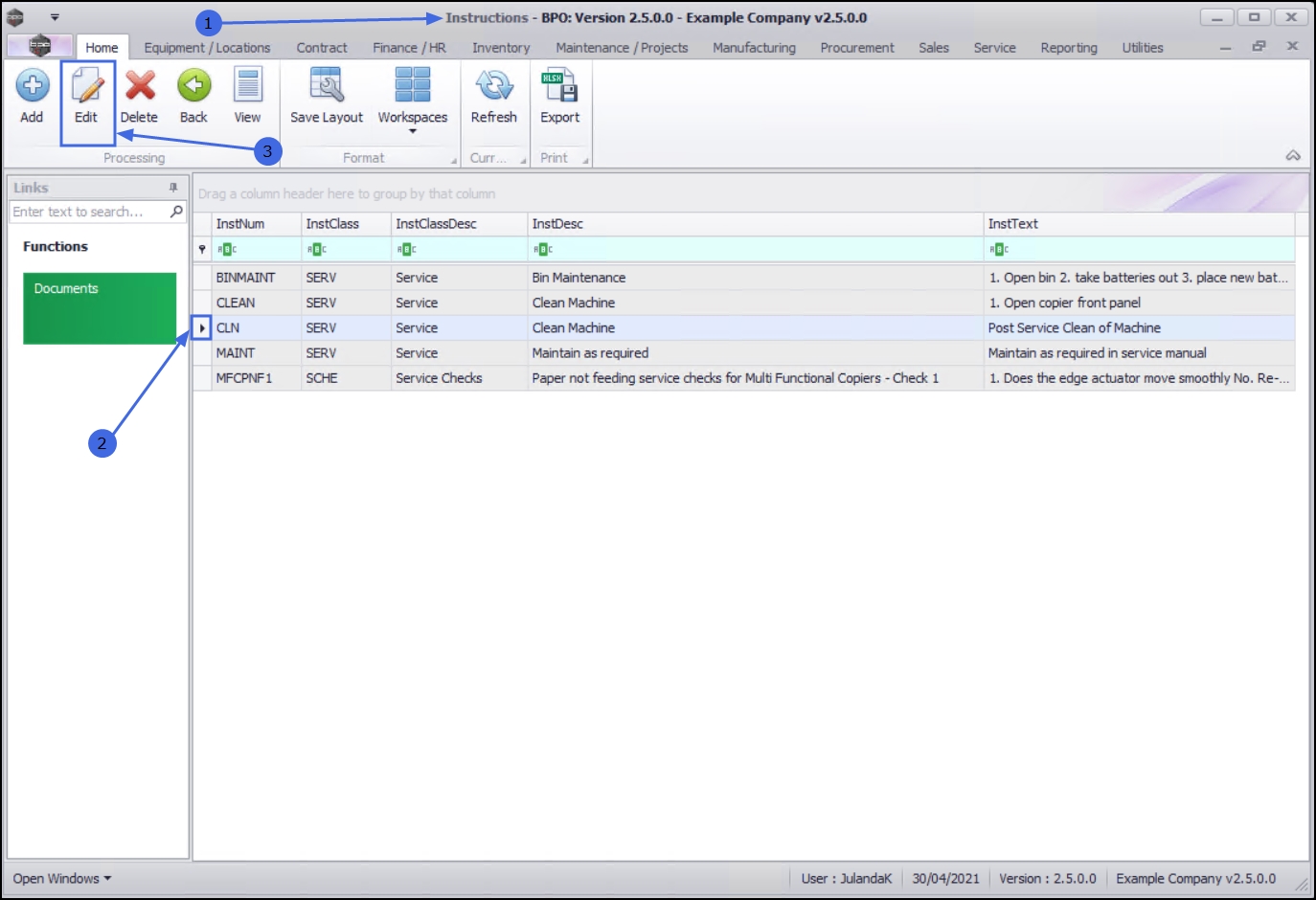Click the InstClass filter condition icon
The width and height of the screenshot is (1316, 900).
click(317, 249)
